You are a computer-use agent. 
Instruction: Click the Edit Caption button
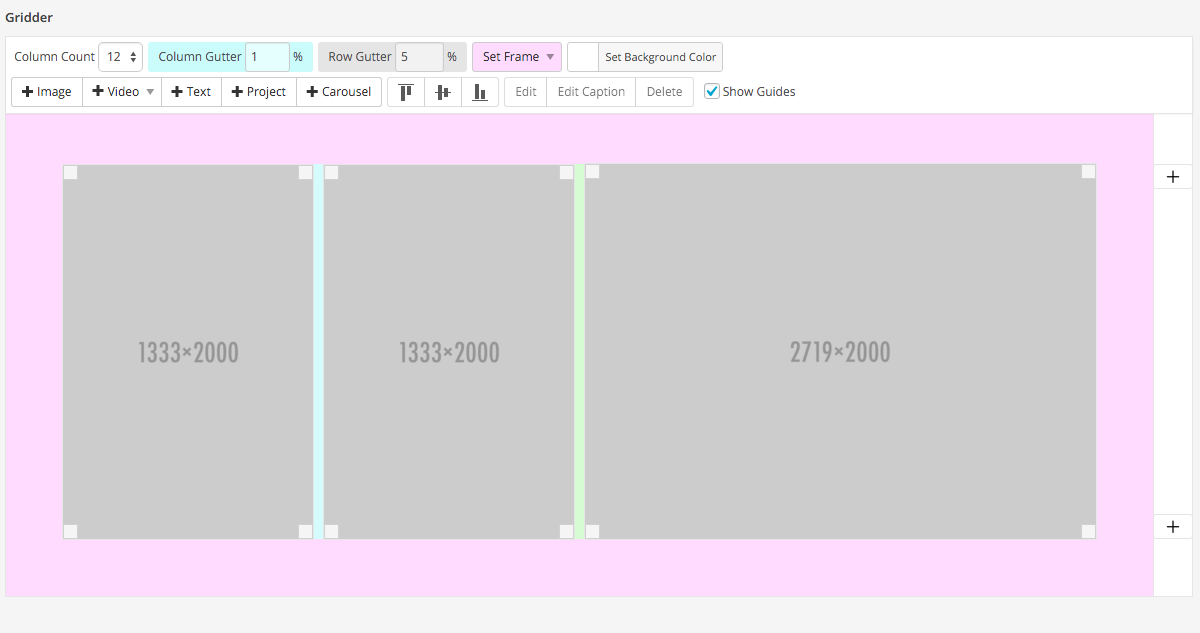(590, 91)
